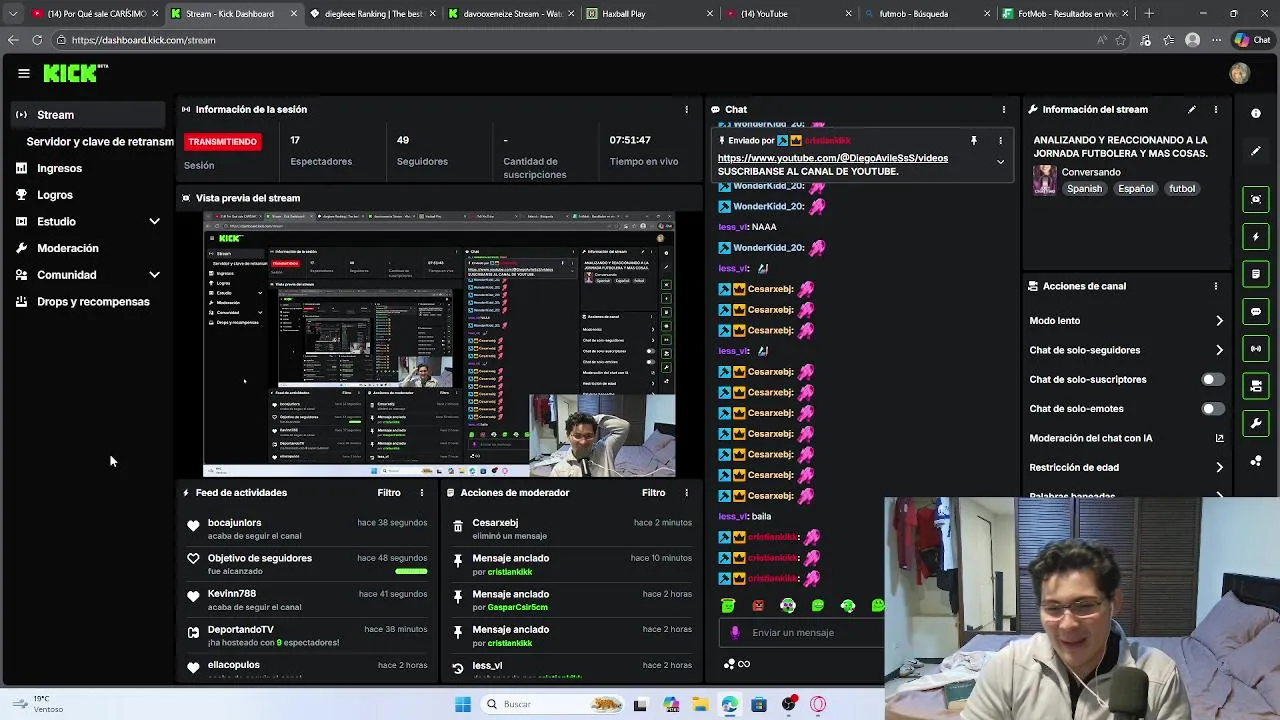Open the three-dot menu of Feed de actividades

[421, 493]
